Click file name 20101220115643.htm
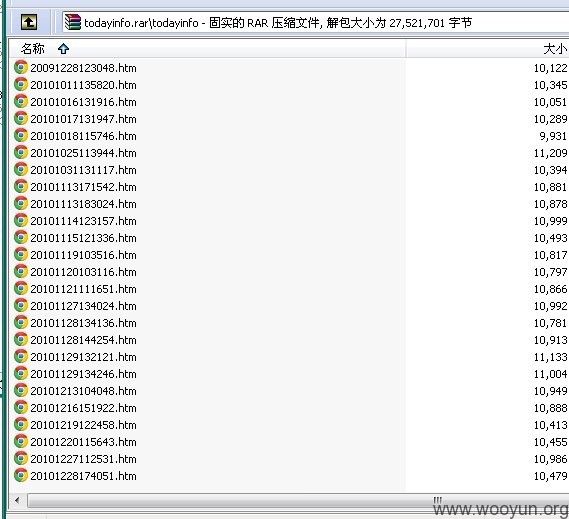The width and height of the screenshot is (569, 519). 83,442
